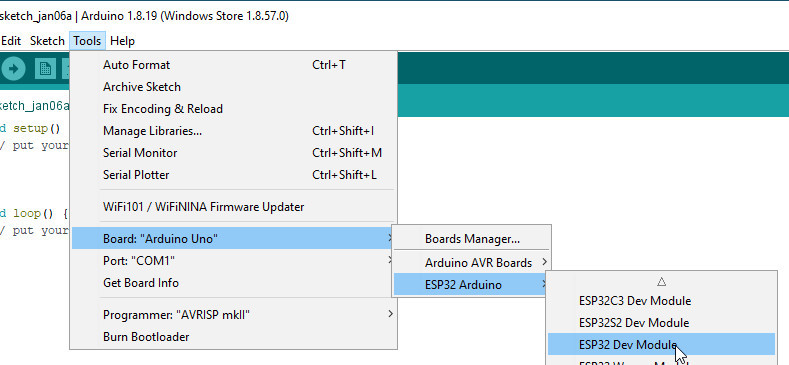Launch the Serial Monitor
The height and width of the screenshot is (365, 789).
point(233,153)
